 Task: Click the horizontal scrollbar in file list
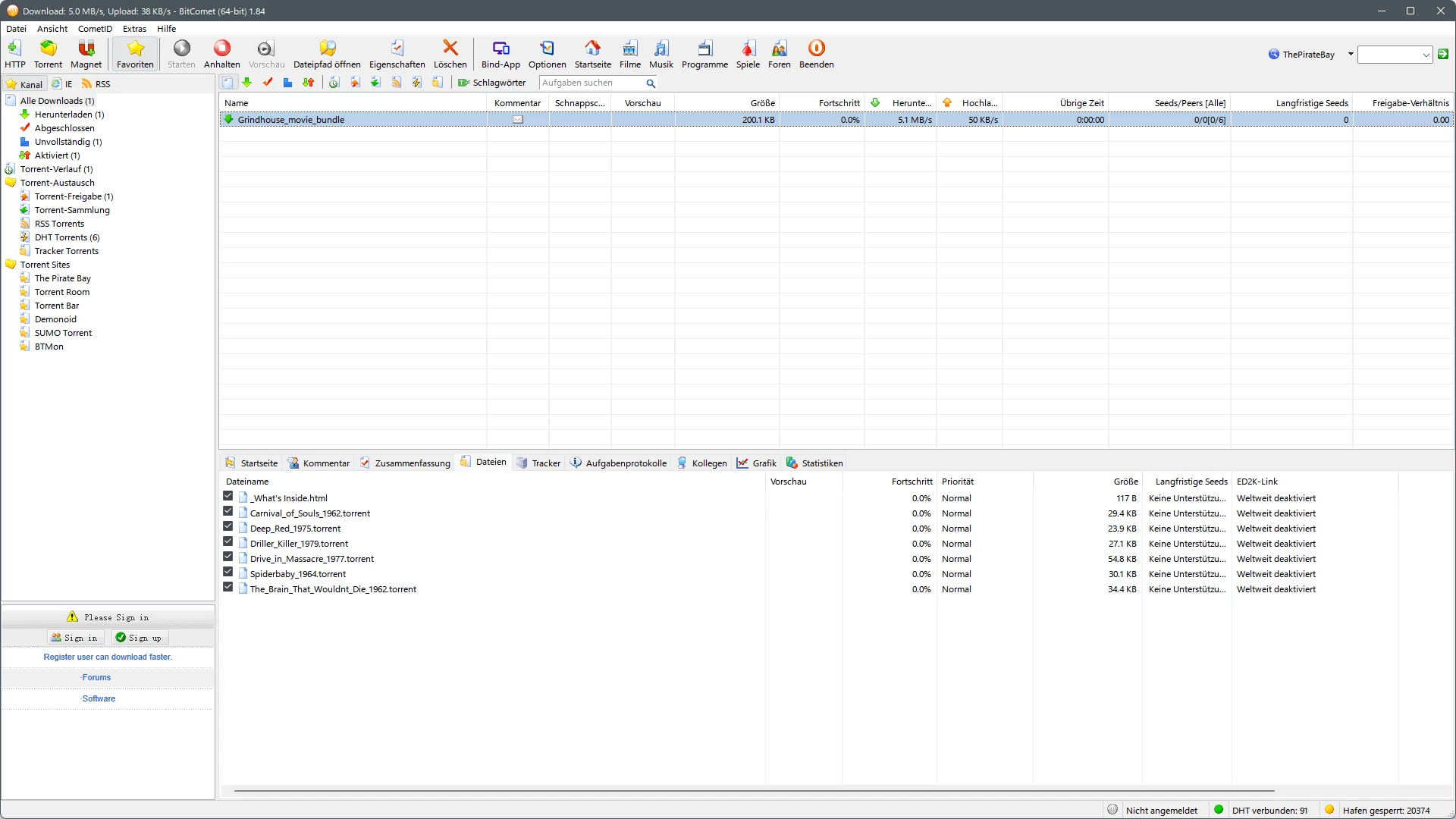pos(754,791)
